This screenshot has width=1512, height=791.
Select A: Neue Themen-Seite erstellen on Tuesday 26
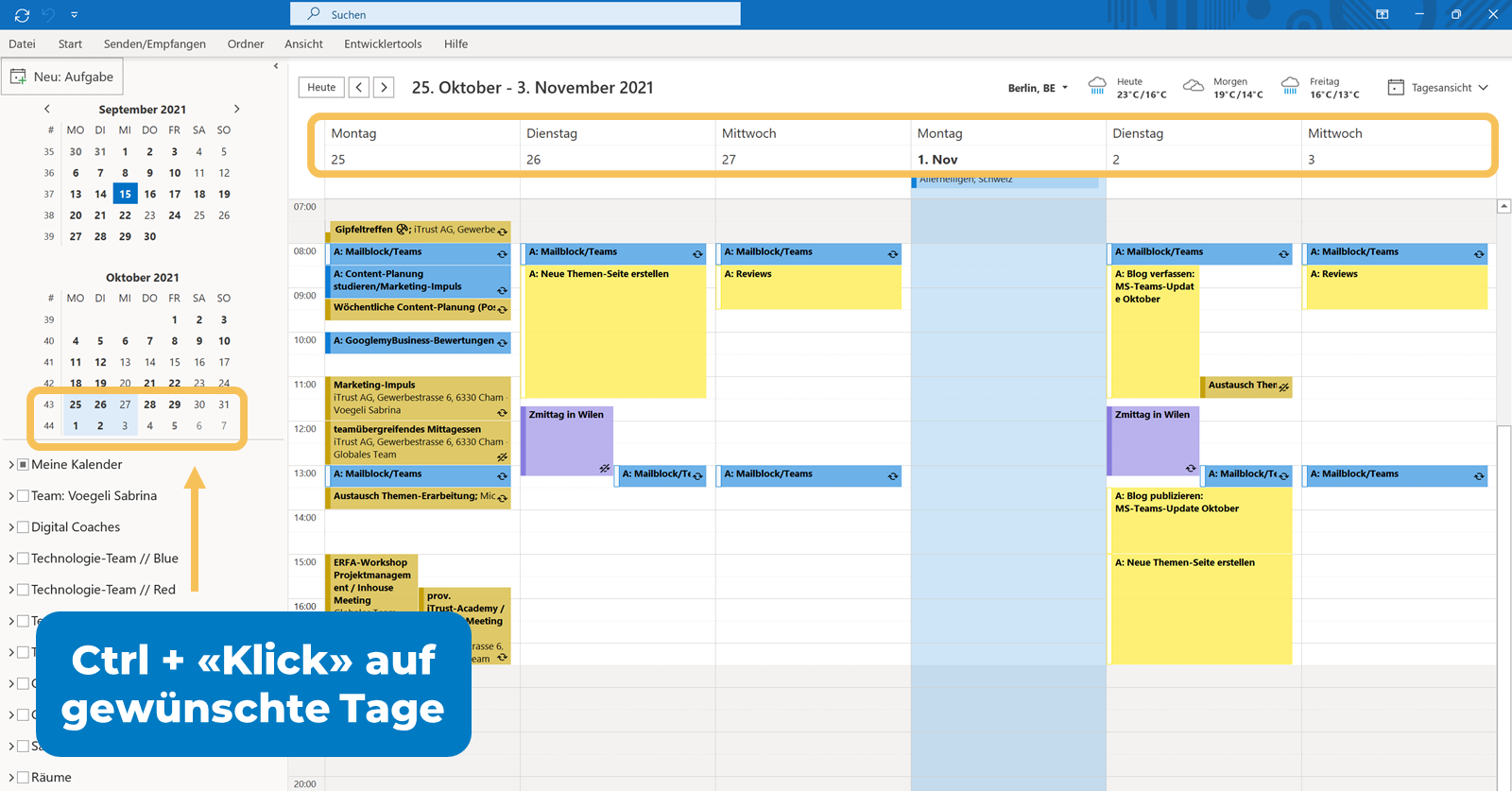[614, 332]
